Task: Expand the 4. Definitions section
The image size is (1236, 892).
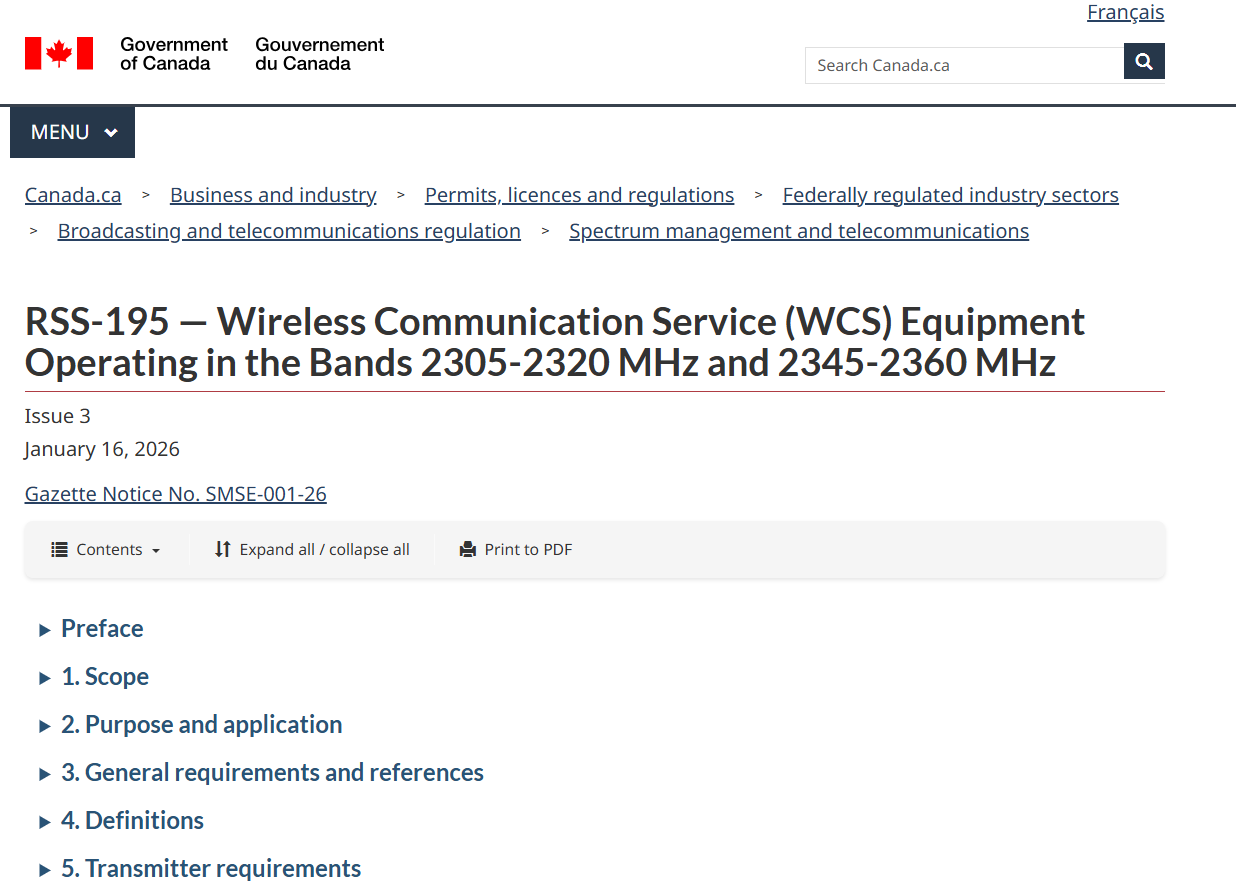Action: point(132,820)
